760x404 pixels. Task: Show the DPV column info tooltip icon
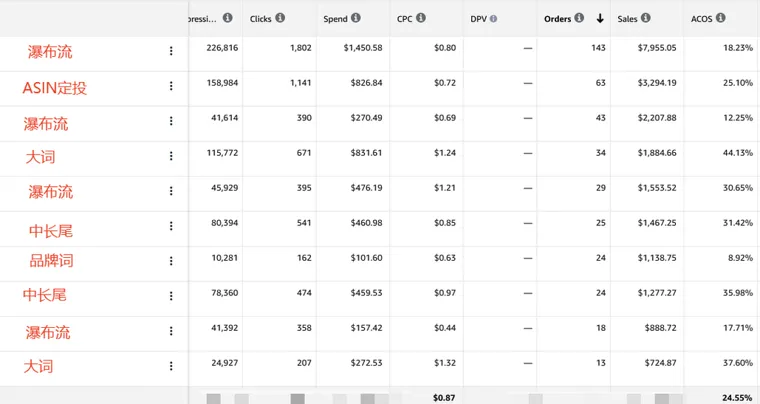494,18
